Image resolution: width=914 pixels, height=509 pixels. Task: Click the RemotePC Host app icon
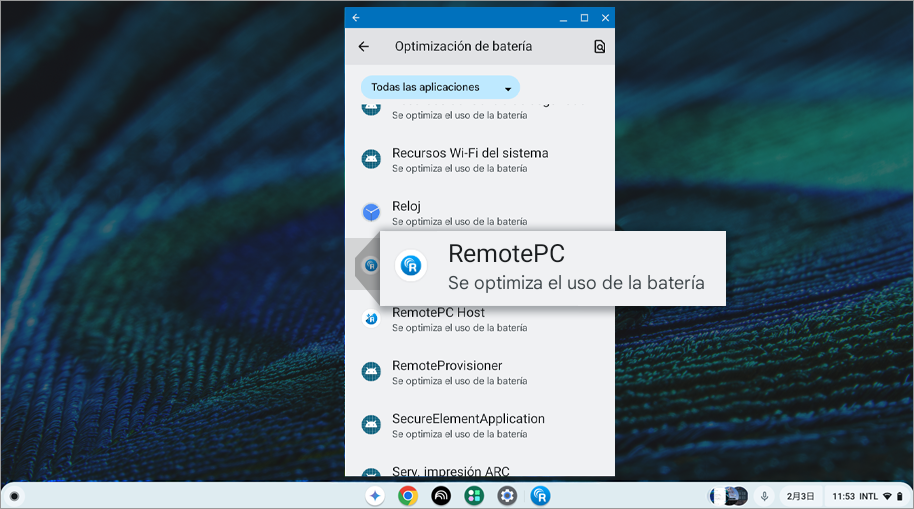[371, 319]
